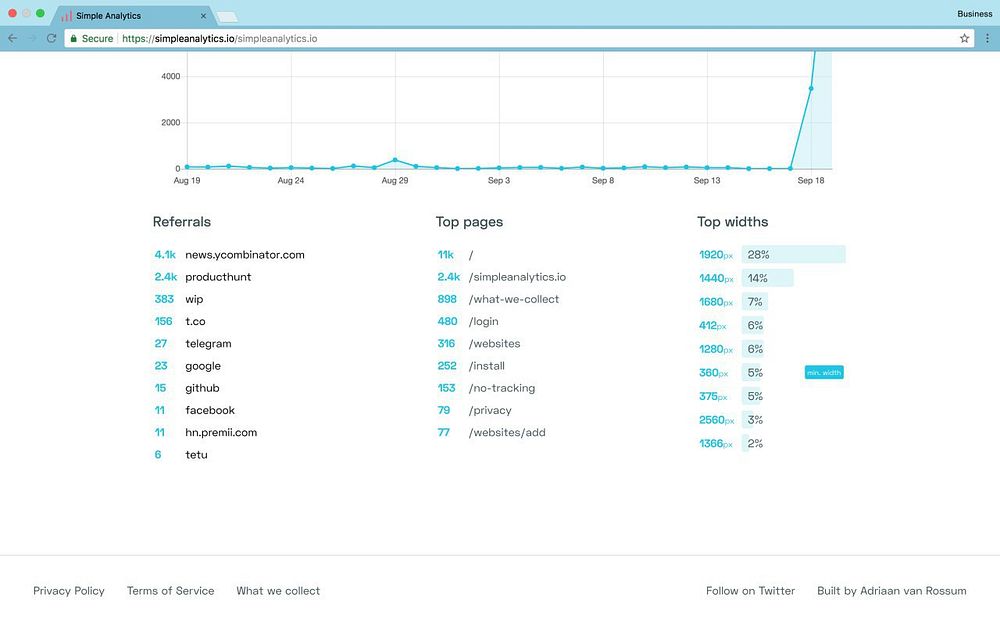
Task: Select the /no-tracking page entry
Action: click(502, 388)
